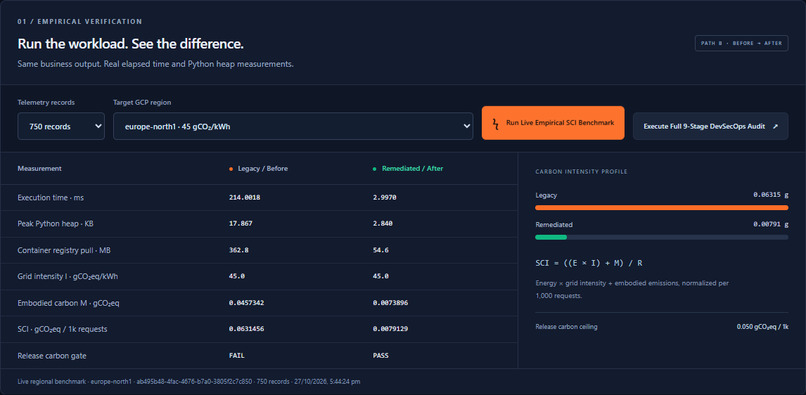
Task: Click the orange dot beside Legacy / Before
Action: (231, 169)
